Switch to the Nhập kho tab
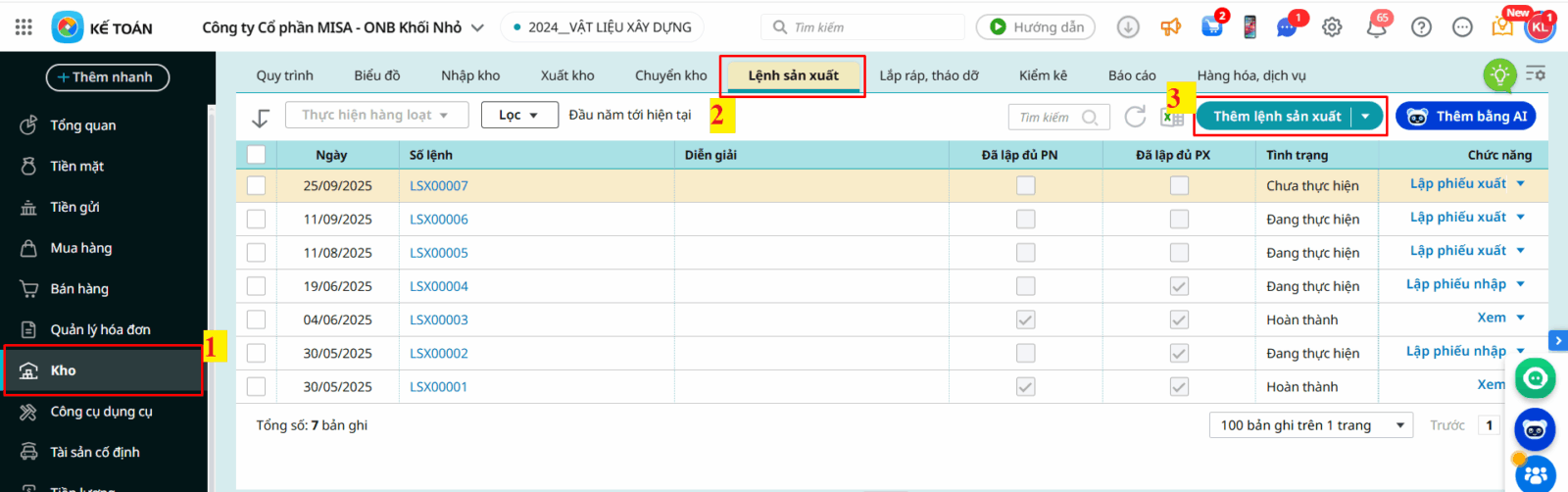This screenshot has height=492, width=1568. coord(470,75)
